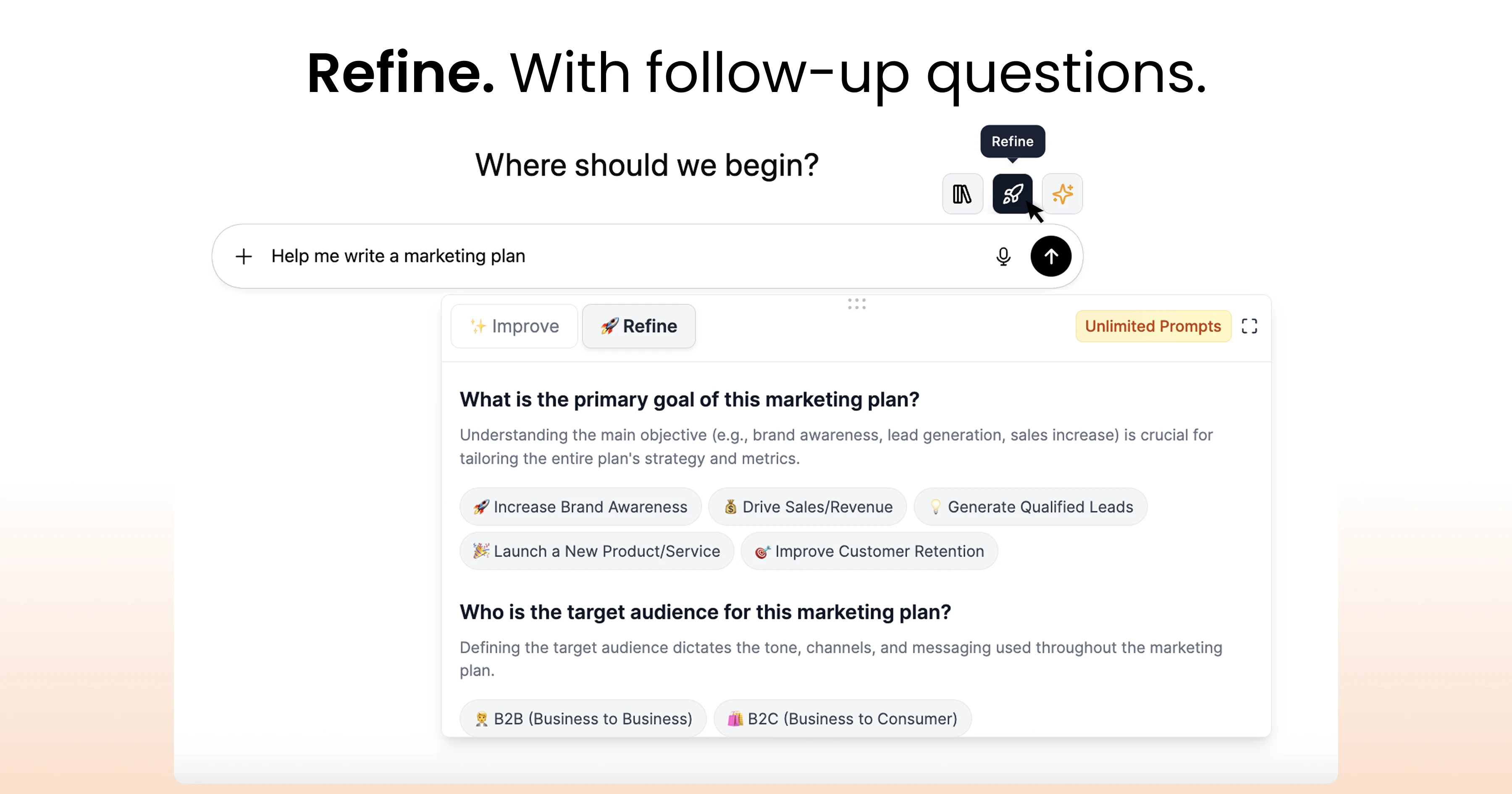Click the plus attachment icon
Screen dimensions: 1512x794
click(244, 256)
